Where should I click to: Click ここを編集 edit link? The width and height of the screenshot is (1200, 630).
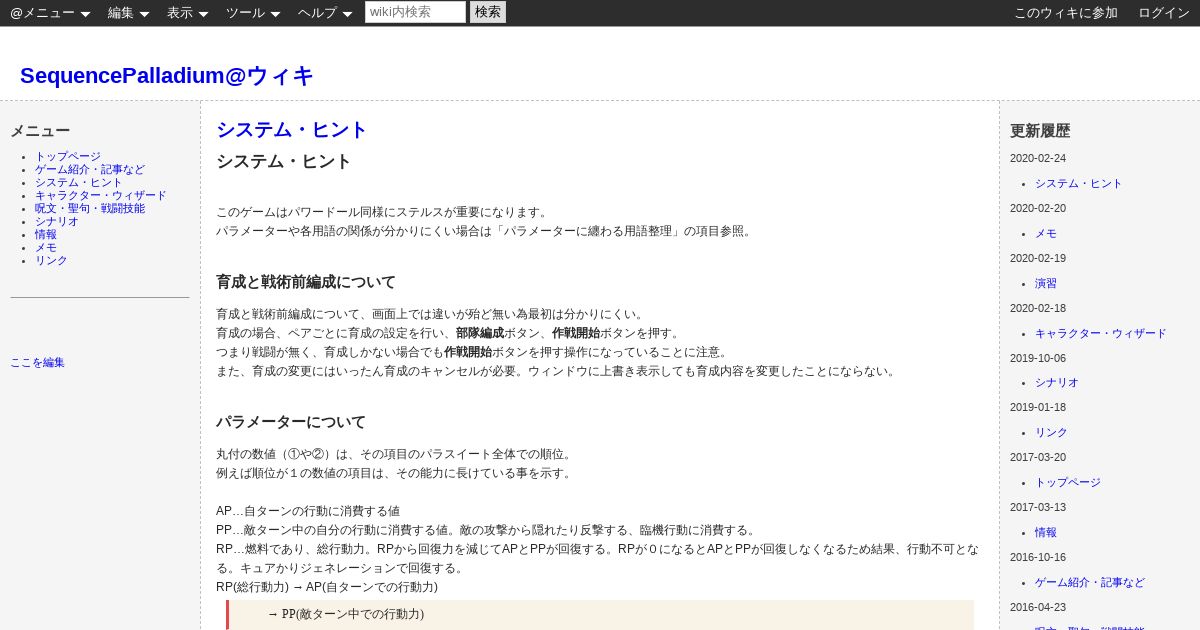37,363
